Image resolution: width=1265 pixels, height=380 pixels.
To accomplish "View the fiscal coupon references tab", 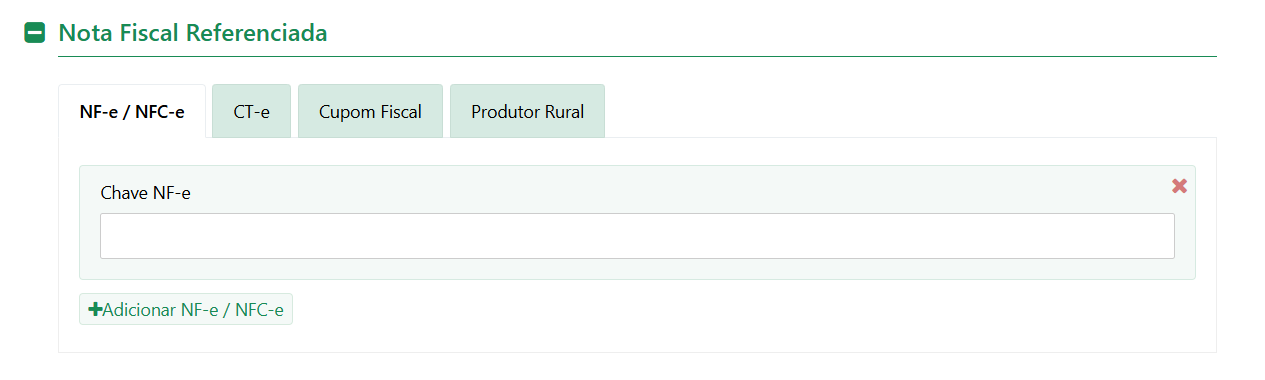I will [x=370, y=111].
